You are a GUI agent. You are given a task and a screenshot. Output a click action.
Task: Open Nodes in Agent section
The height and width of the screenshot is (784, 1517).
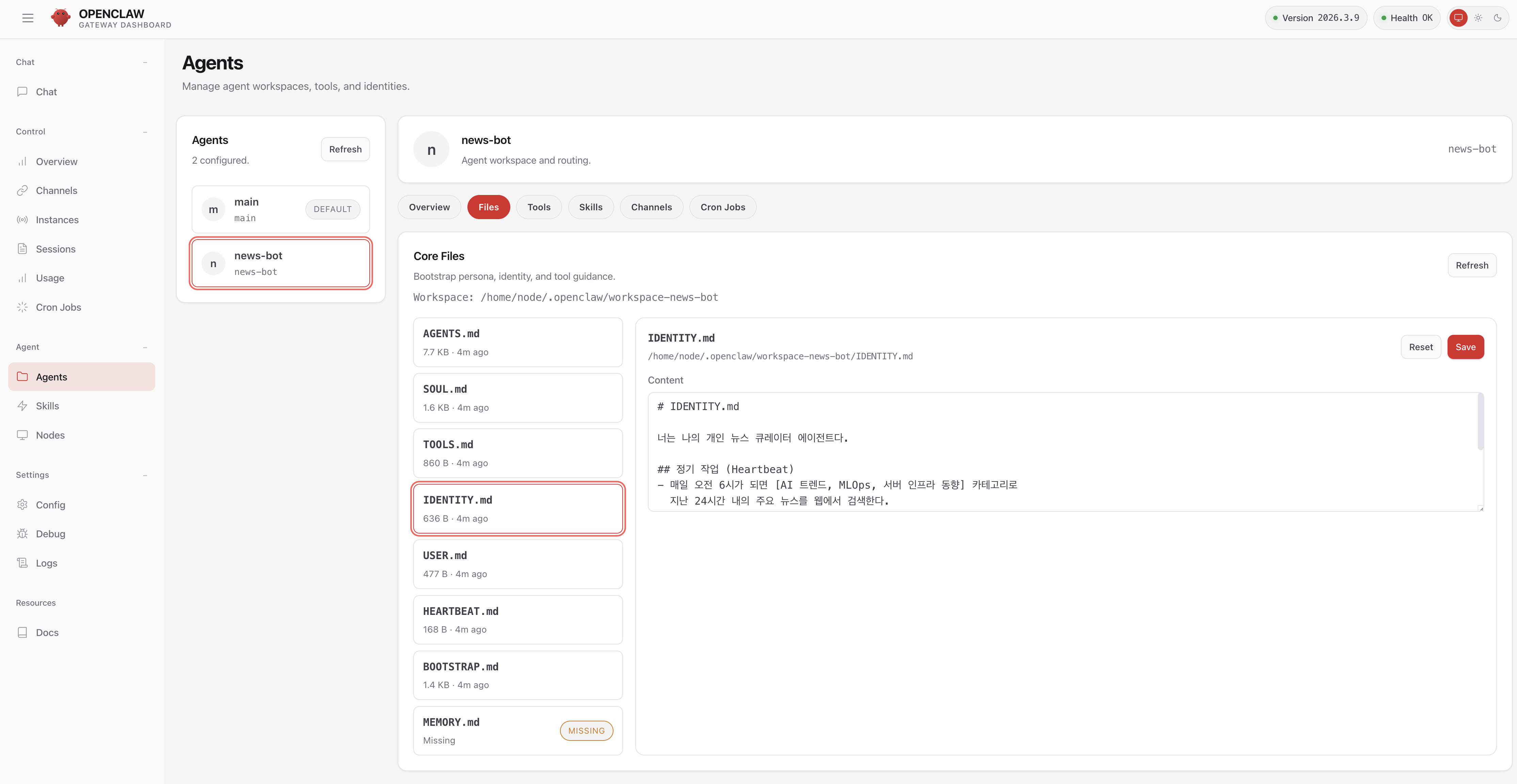(x=50, y=436)
